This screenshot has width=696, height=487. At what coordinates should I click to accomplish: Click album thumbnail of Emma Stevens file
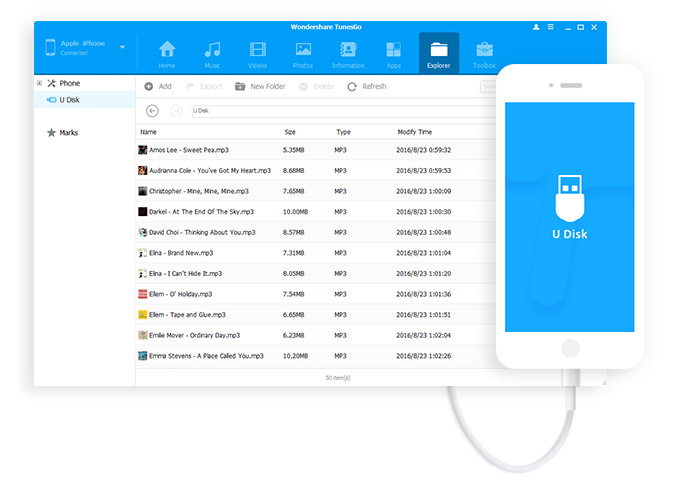click(142, 356)
